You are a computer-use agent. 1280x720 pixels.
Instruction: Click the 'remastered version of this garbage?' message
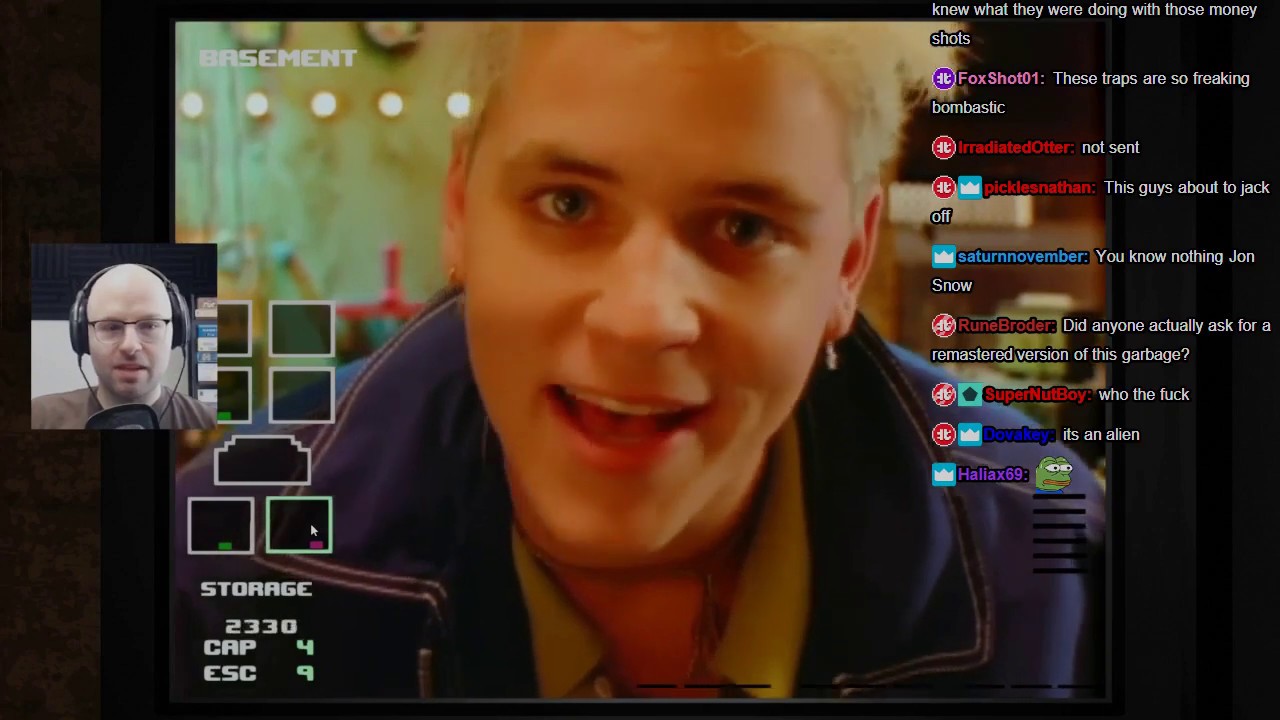click(1060, 354)
